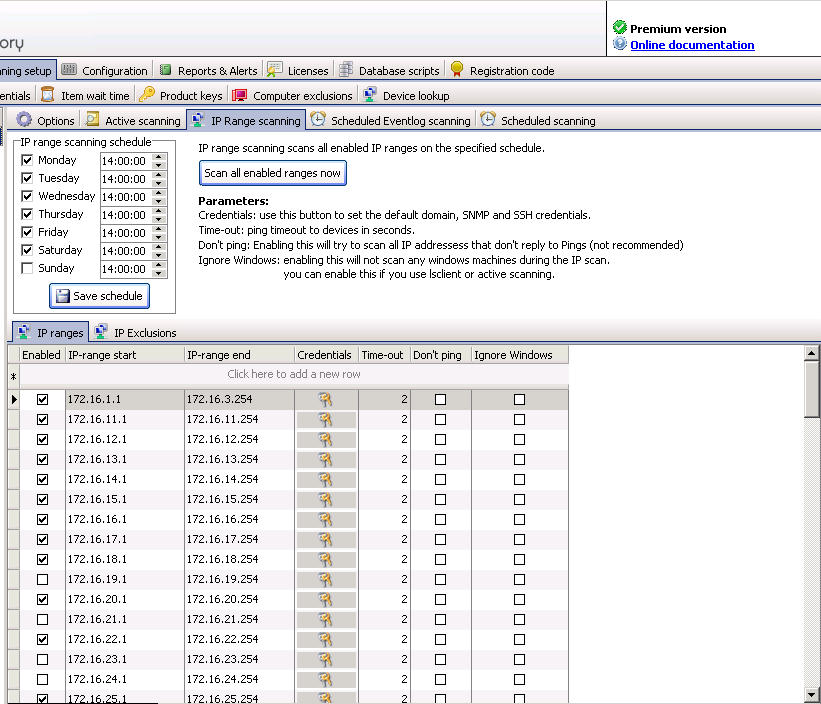821x704 pixels.
Task: Open the Product keys tool
Action: tap(180, 95)
